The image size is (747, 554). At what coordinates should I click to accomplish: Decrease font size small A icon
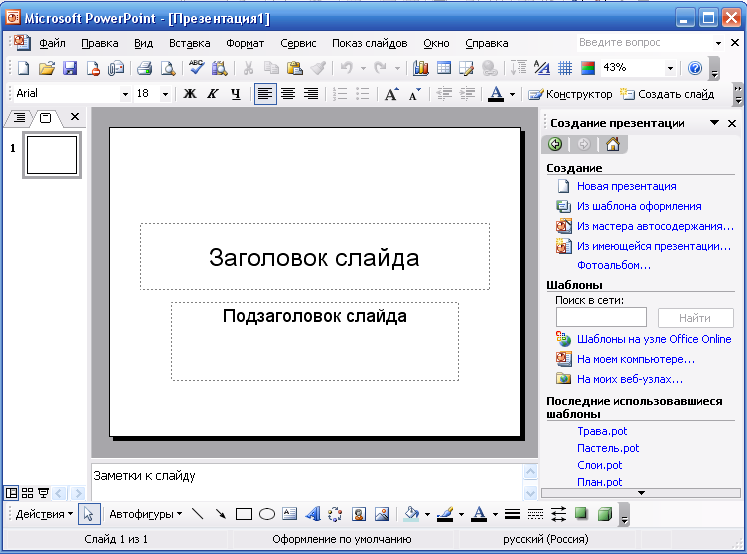tap(414, 94)
